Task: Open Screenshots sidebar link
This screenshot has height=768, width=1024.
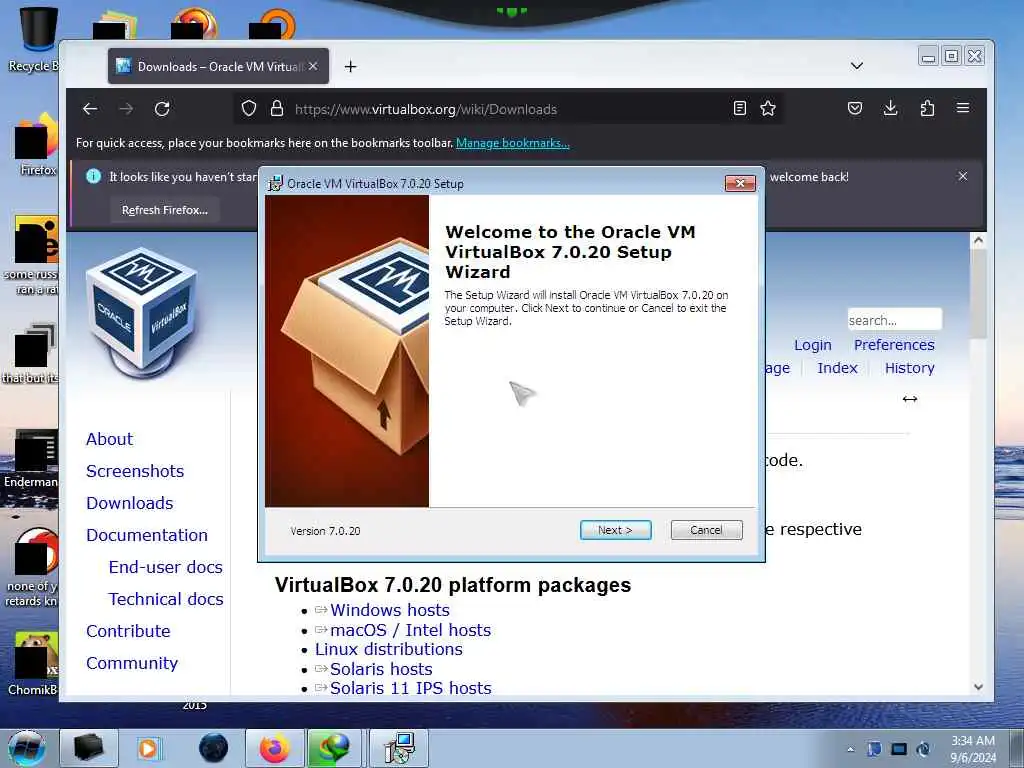Action: [135, 471]
